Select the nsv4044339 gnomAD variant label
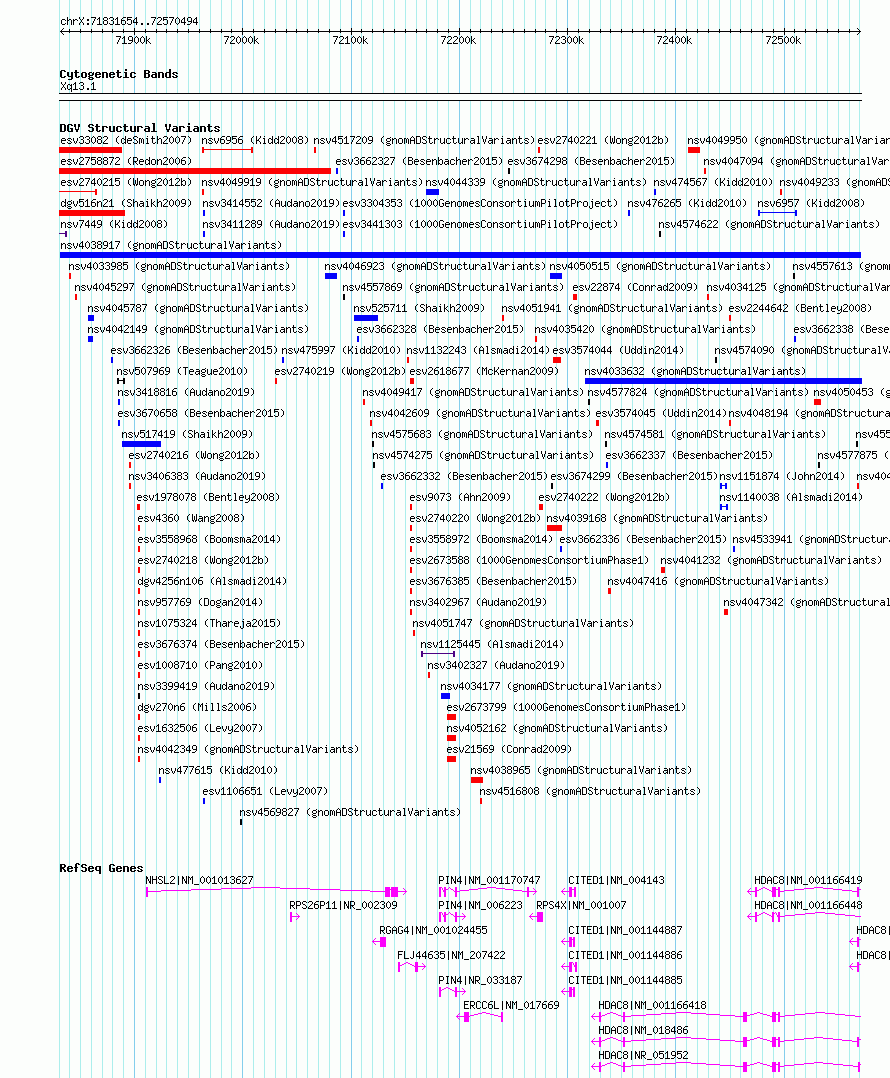The height and width of the screenshot is (1078, 890). pos(536,182)
